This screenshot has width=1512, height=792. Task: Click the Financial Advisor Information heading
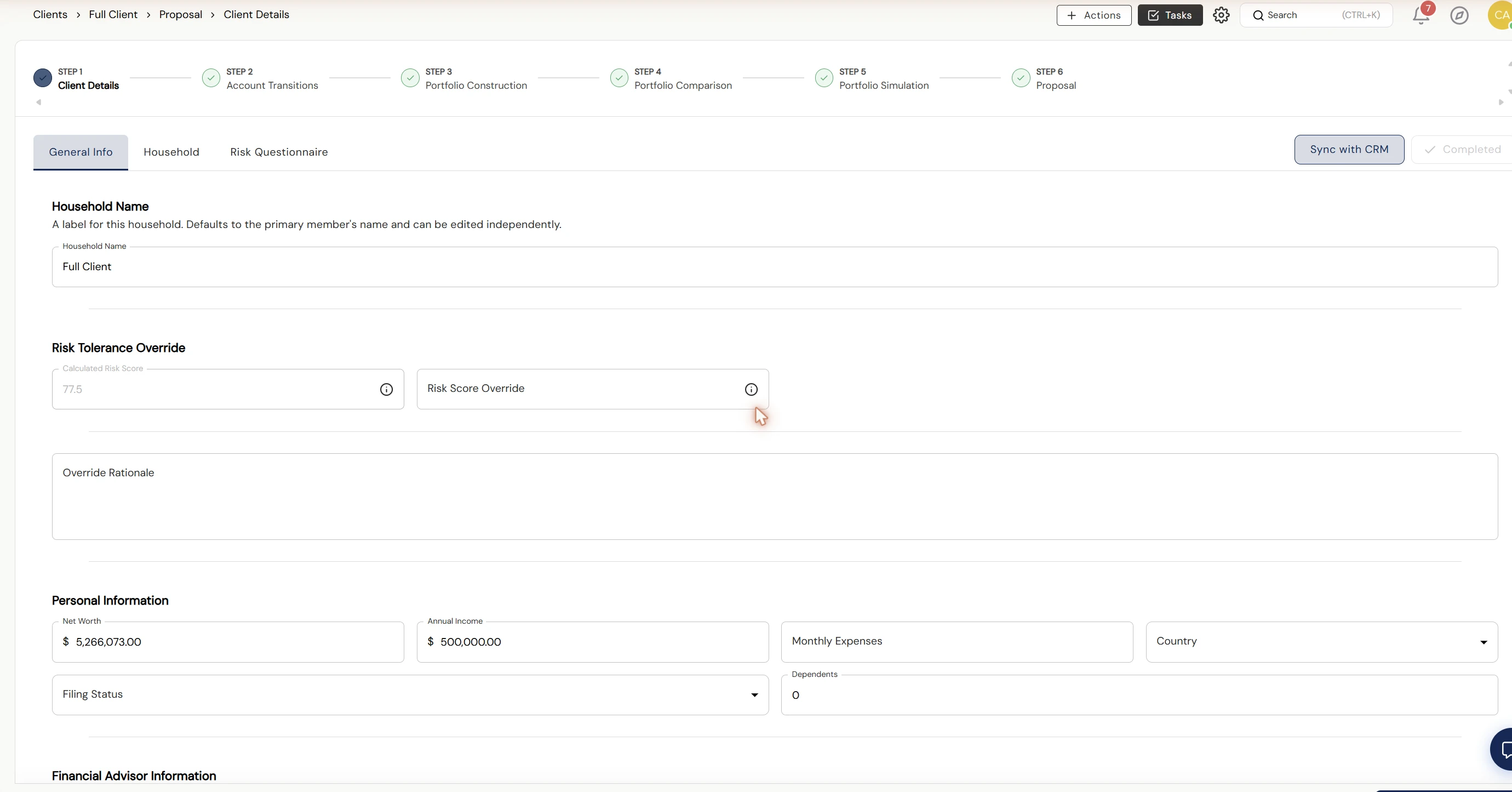(134, 776)
